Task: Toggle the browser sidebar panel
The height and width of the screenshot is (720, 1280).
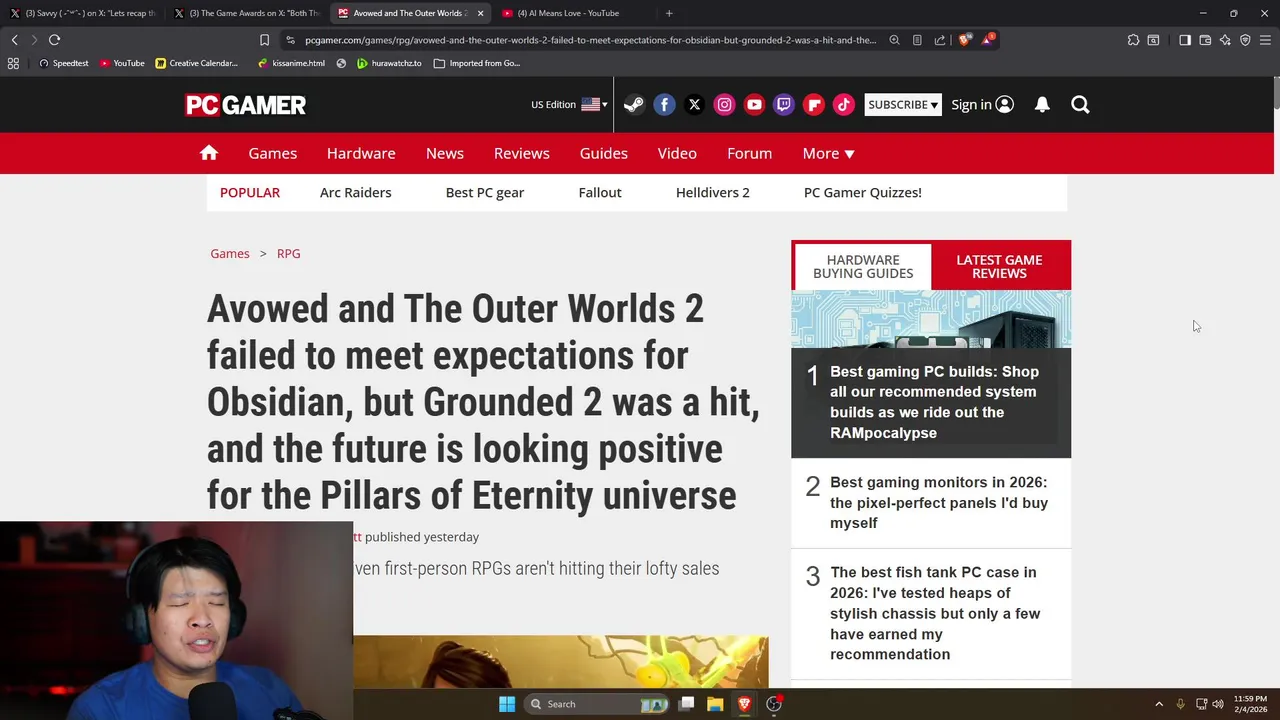Action: click(1185, 40)
